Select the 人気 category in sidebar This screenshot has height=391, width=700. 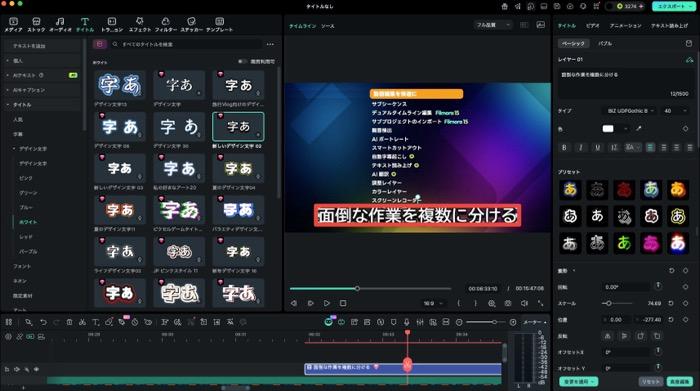(x=18, y=120)
